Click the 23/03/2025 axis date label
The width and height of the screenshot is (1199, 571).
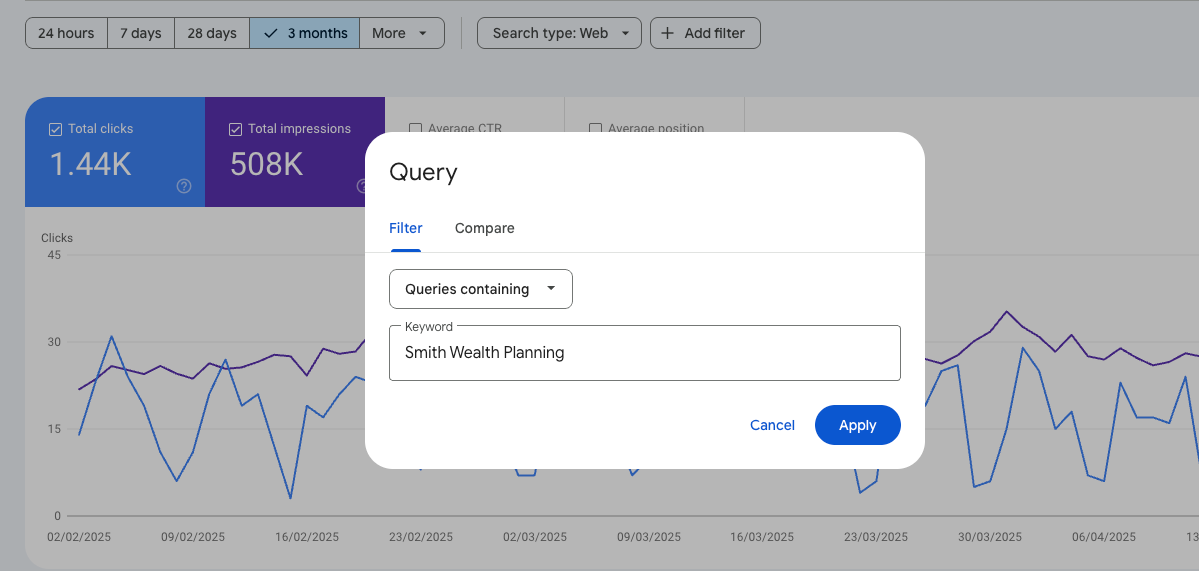[x=876, y=537]
